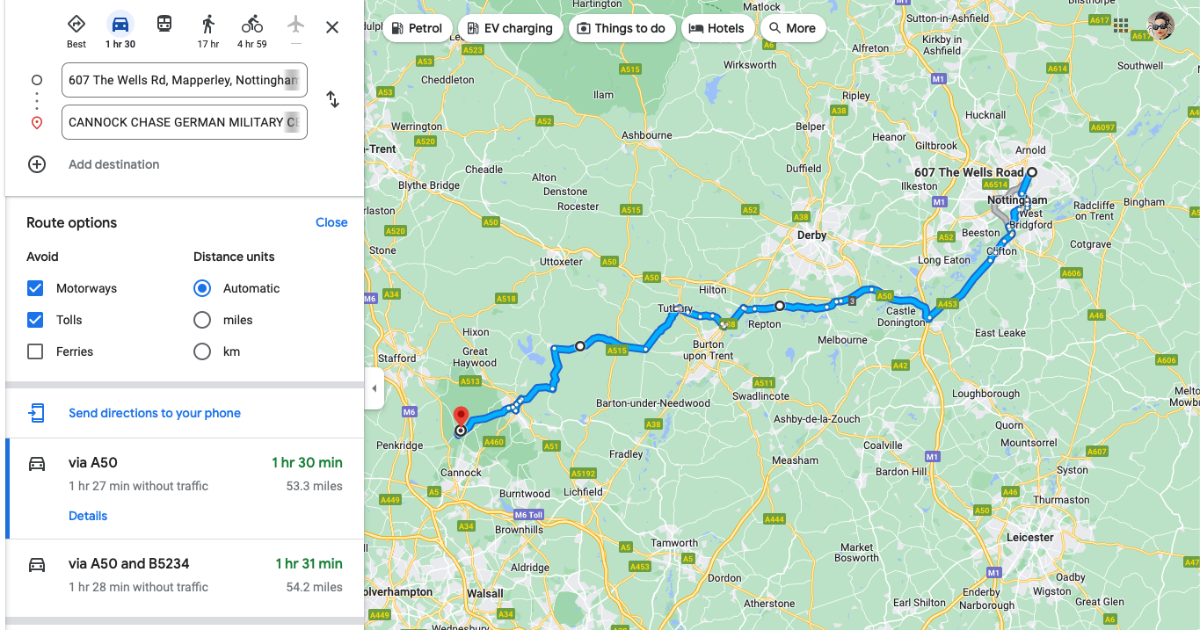Switch to walking directions icon
This screenshot has height=630, width=1200.
(x=208, y=24)
